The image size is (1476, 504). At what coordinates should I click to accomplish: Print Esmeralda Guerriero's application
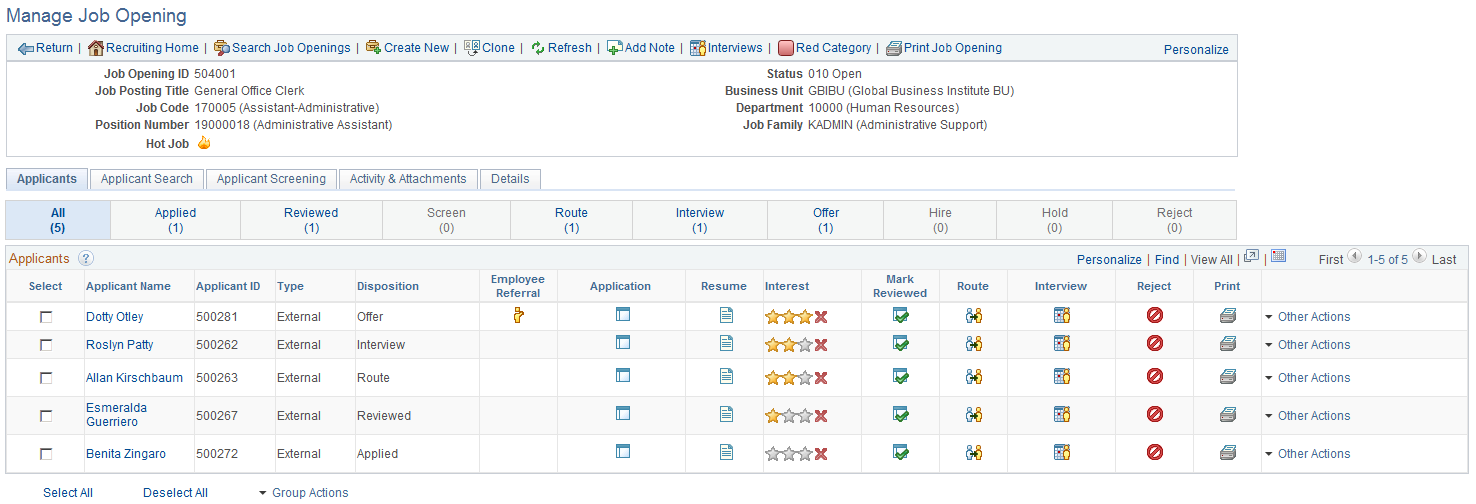point(1228,415)
